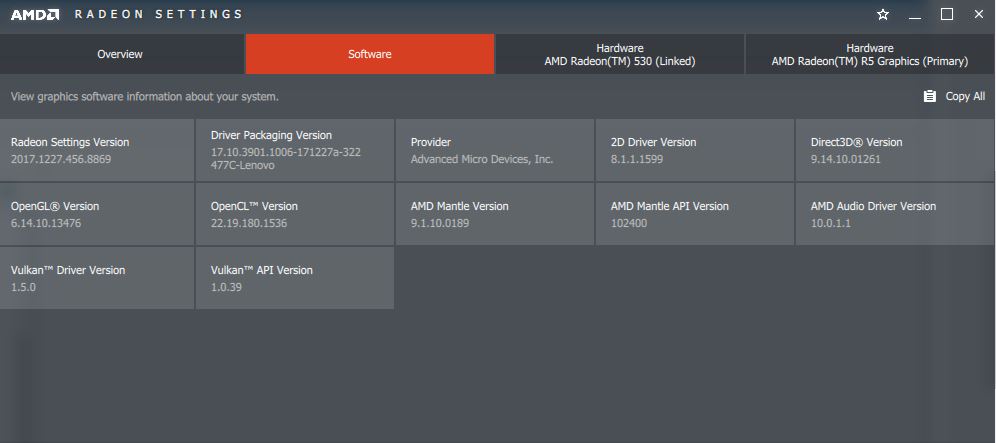Select the Driver Packaging Version tile
996x443 pixels.
tap(295, 150)
